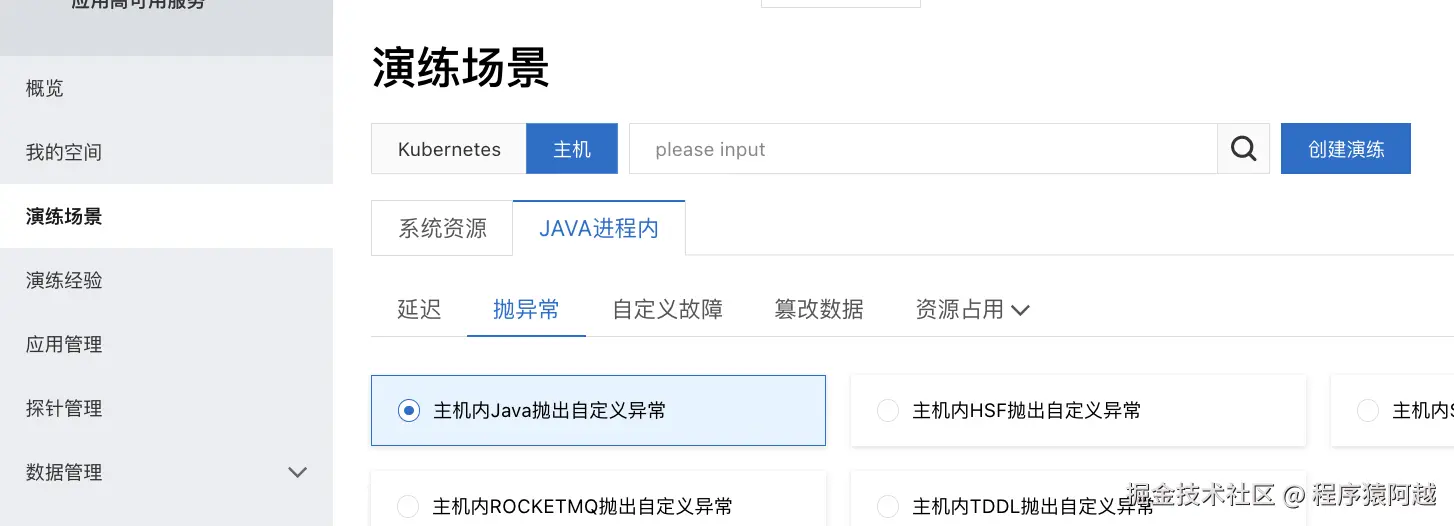Screen dimensions: 1454x526
Task: Click the search magnifier icon
Action: (1243, 149)
